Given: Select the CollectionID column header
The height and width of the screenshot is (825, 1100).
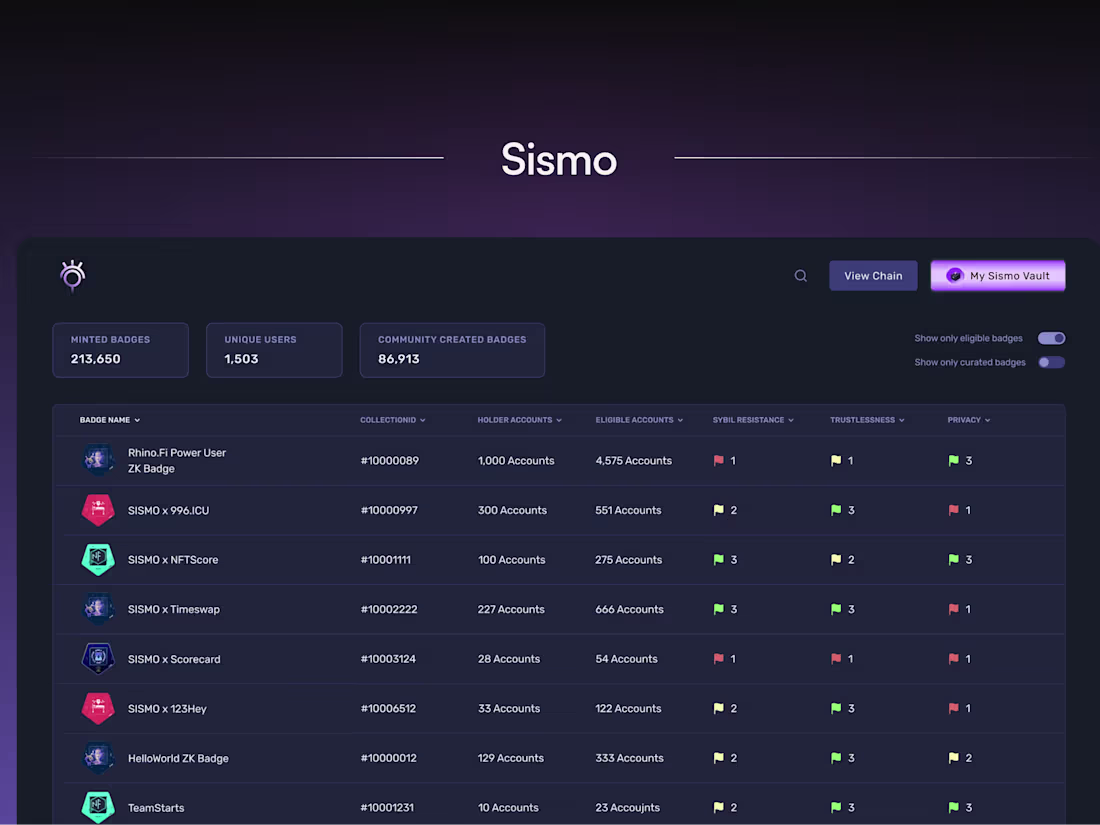Looking at the screenshot, I should click(x=392, y=420).
